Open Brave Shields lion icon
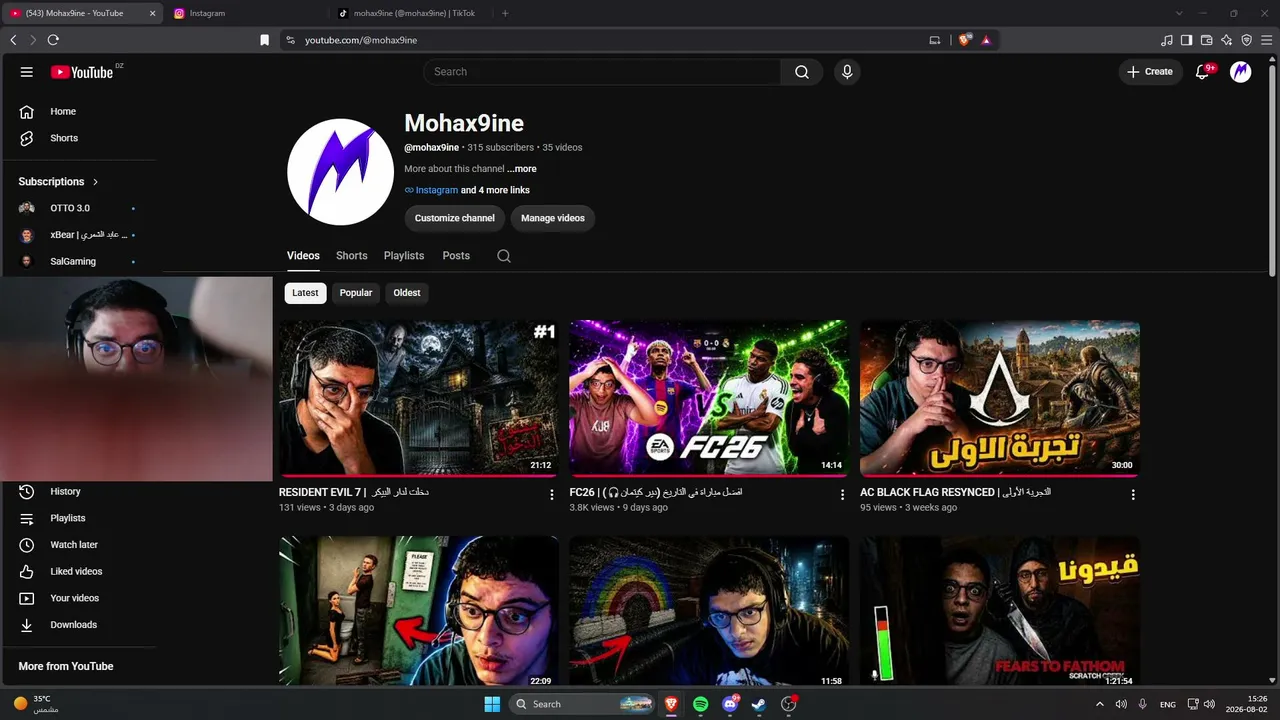 click(964, 40)
